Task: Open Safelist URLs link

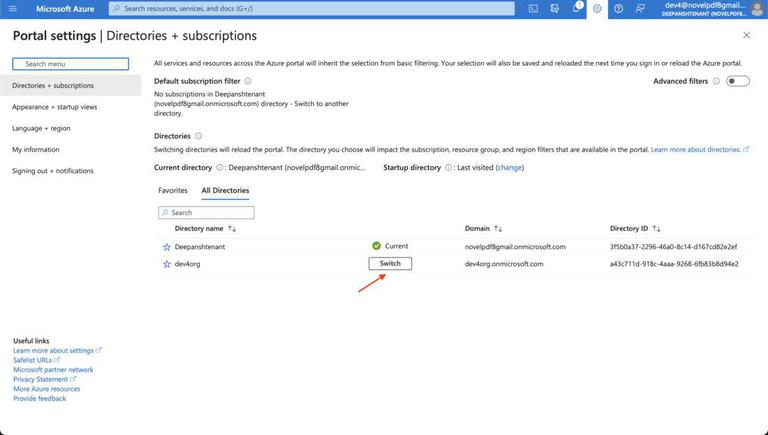Action: coord(36,360)
